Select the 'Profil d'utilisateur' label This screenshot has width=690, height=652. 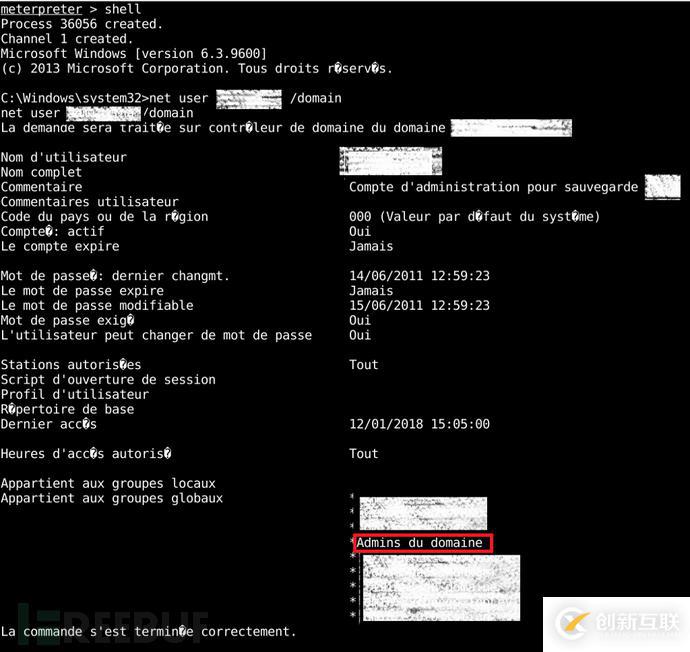75,394
